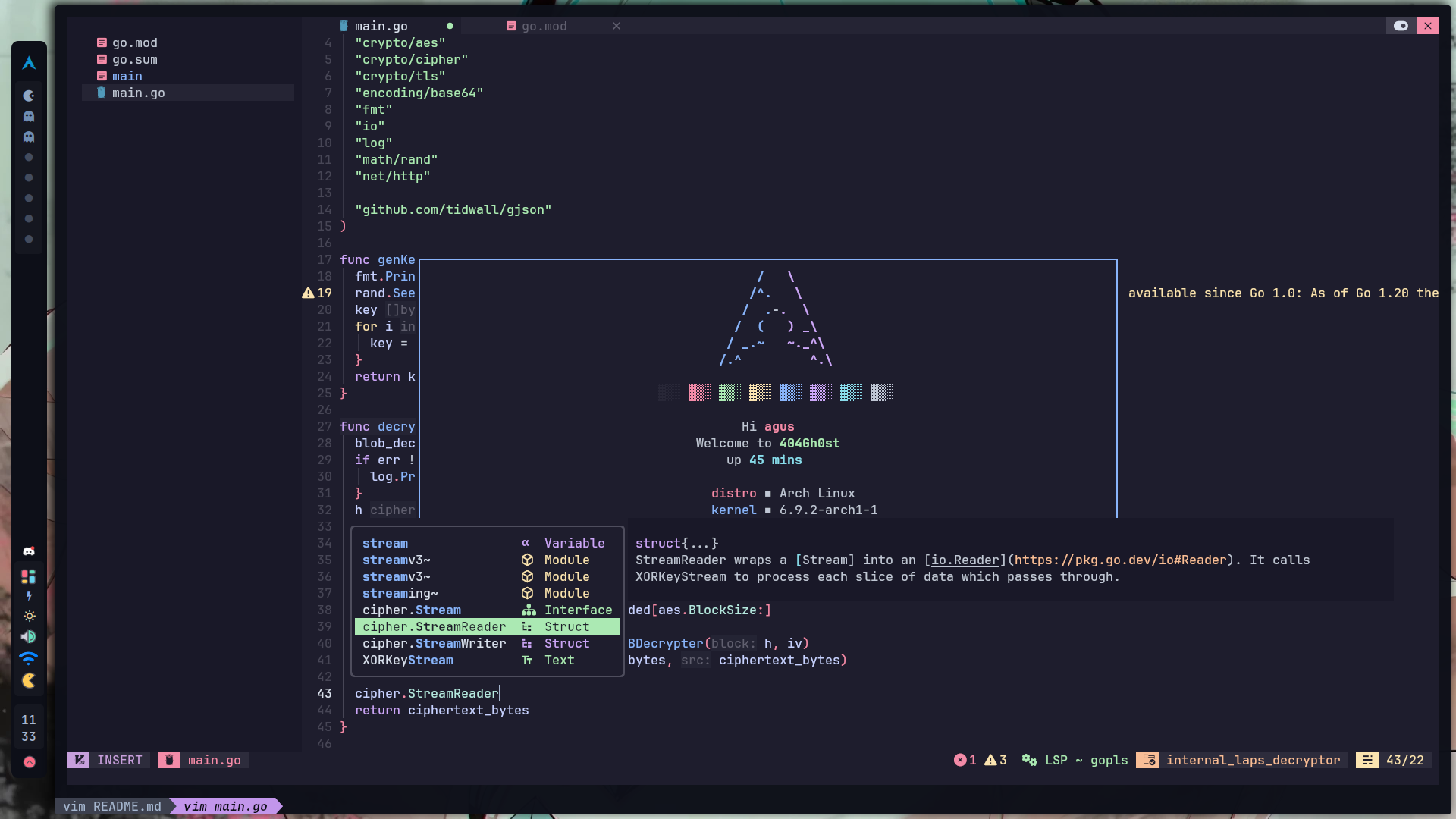The image size is (1456, 819).
Task: Click the red close button of Neovim
Action: [1428, 26]
